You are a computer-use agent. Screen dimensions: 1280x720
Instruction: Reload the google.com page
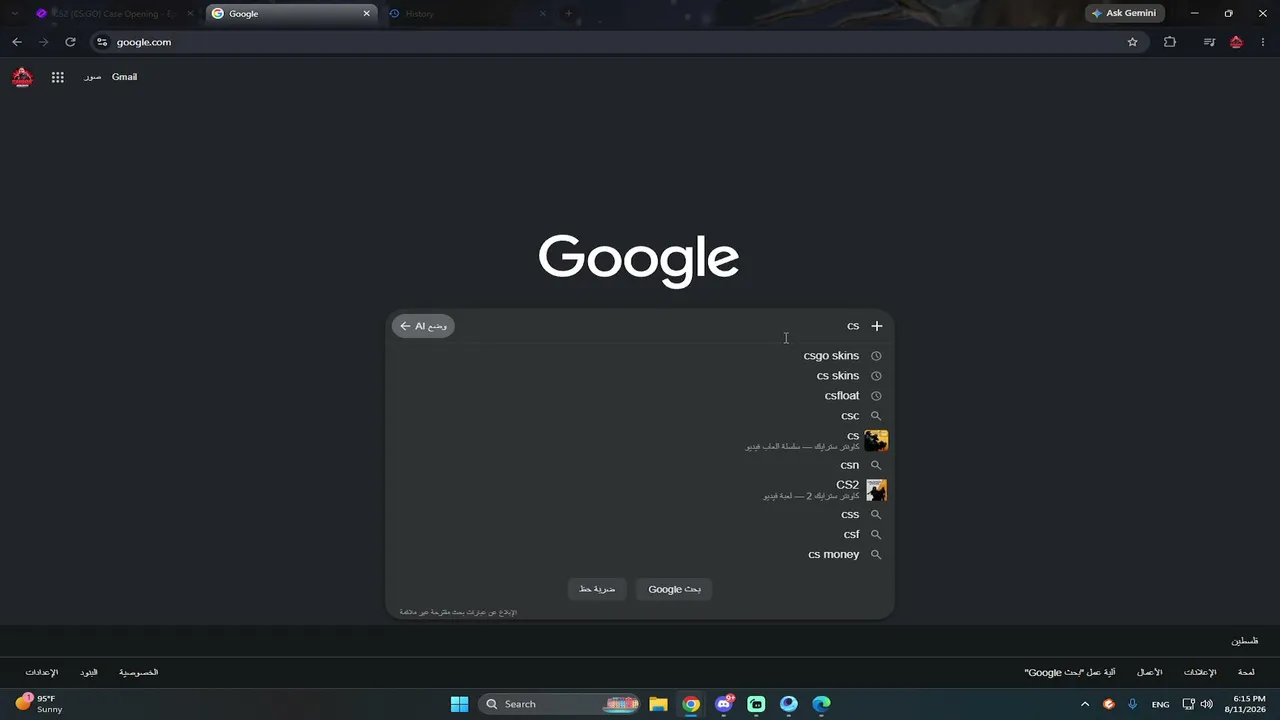click(x=70, y=42)
